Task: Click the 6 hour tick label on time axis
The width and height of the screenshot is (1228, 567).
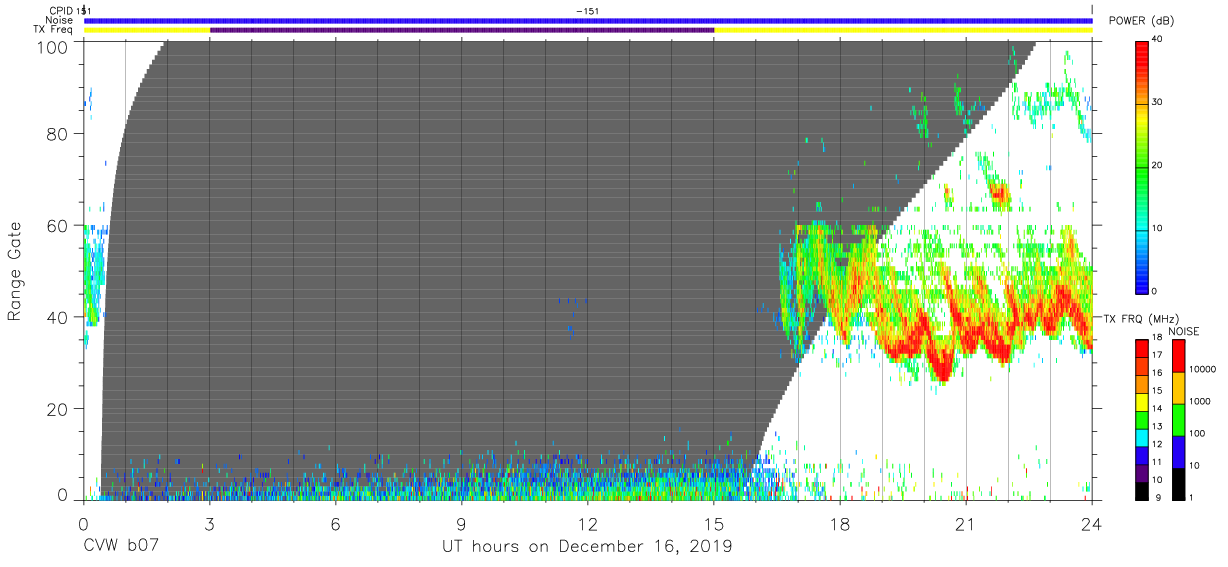Action: pos(335,523)
